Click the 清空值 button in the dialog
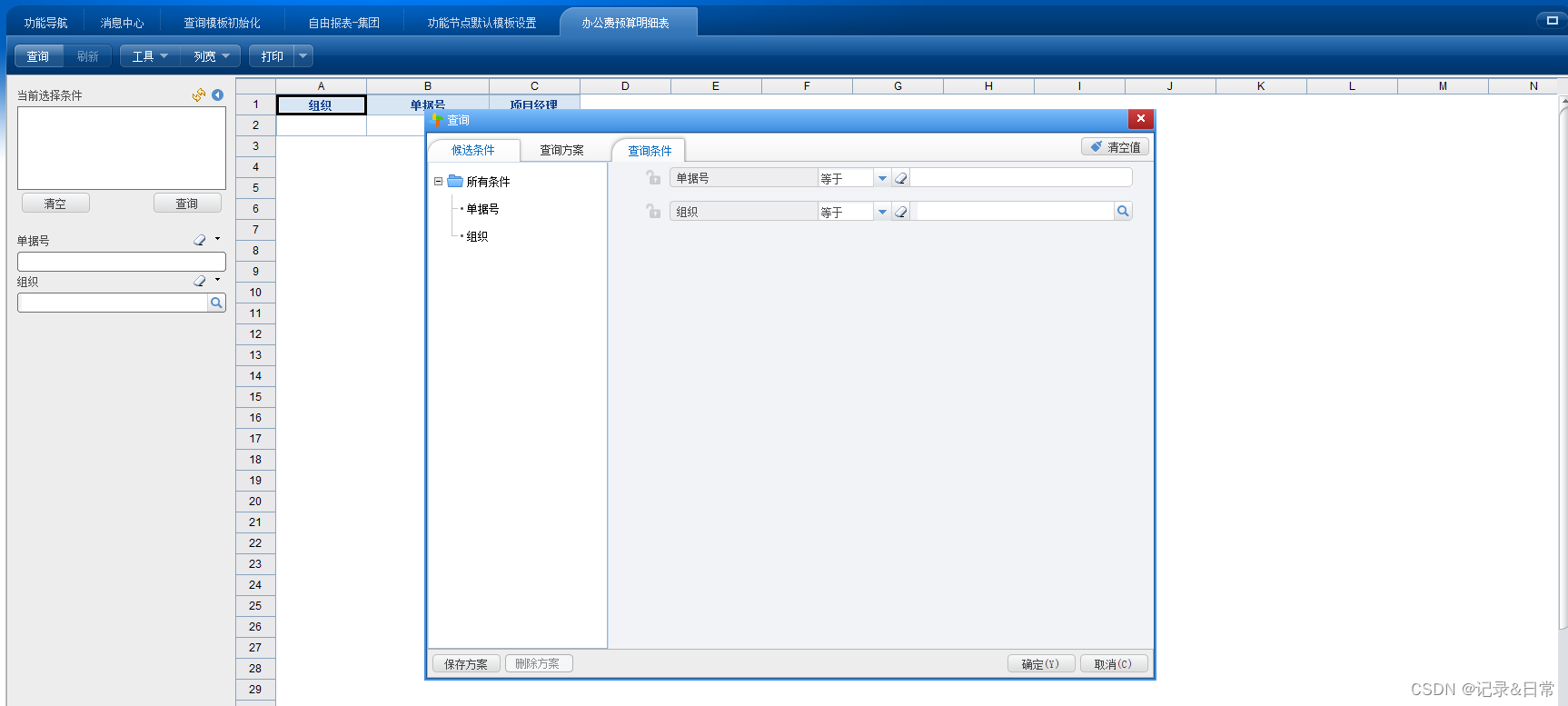This screenshot has width=1568, height=706. 1116,147
